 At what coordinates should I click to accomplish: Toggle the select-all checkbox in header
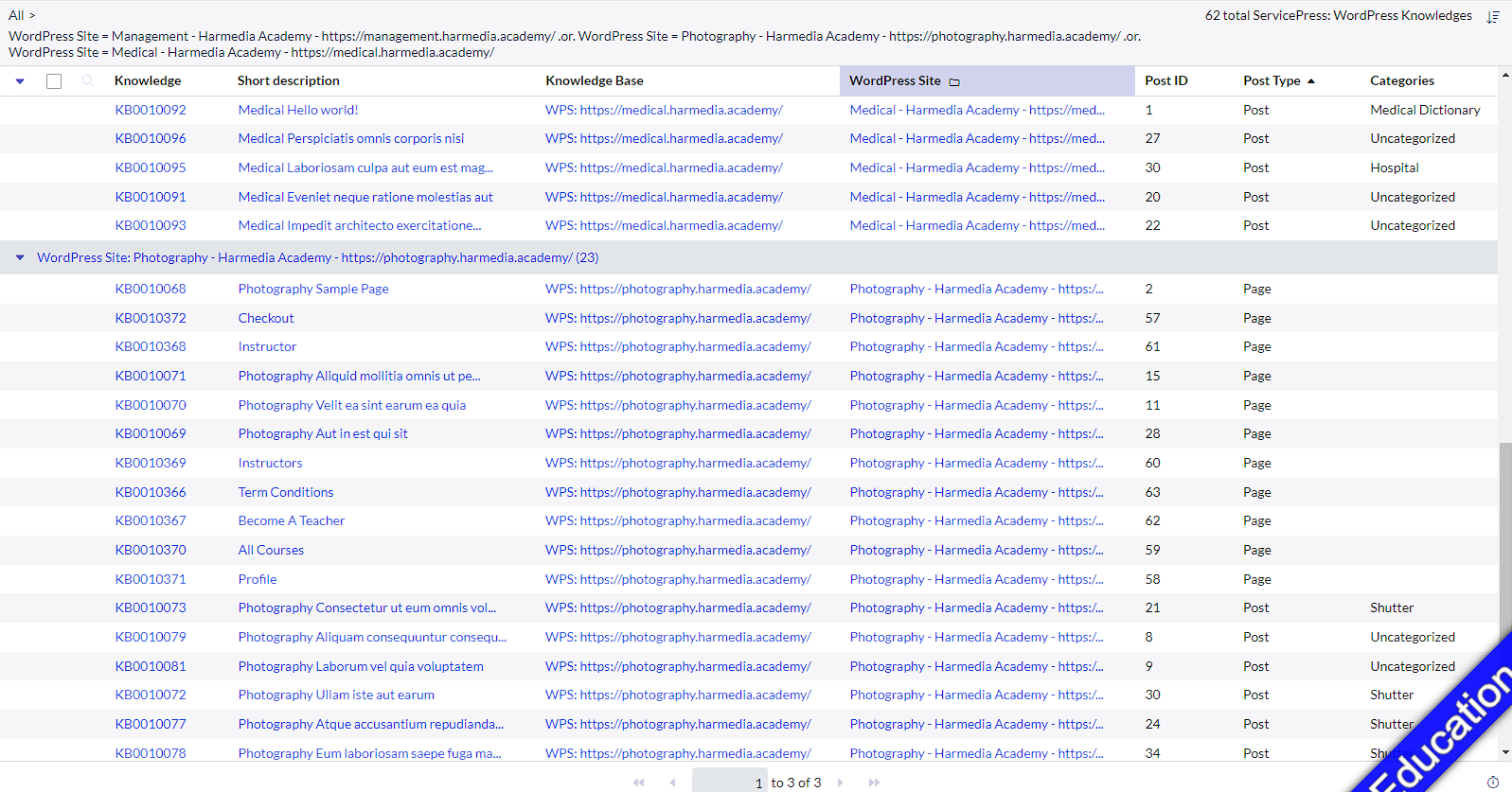click(x=54, y=81)
